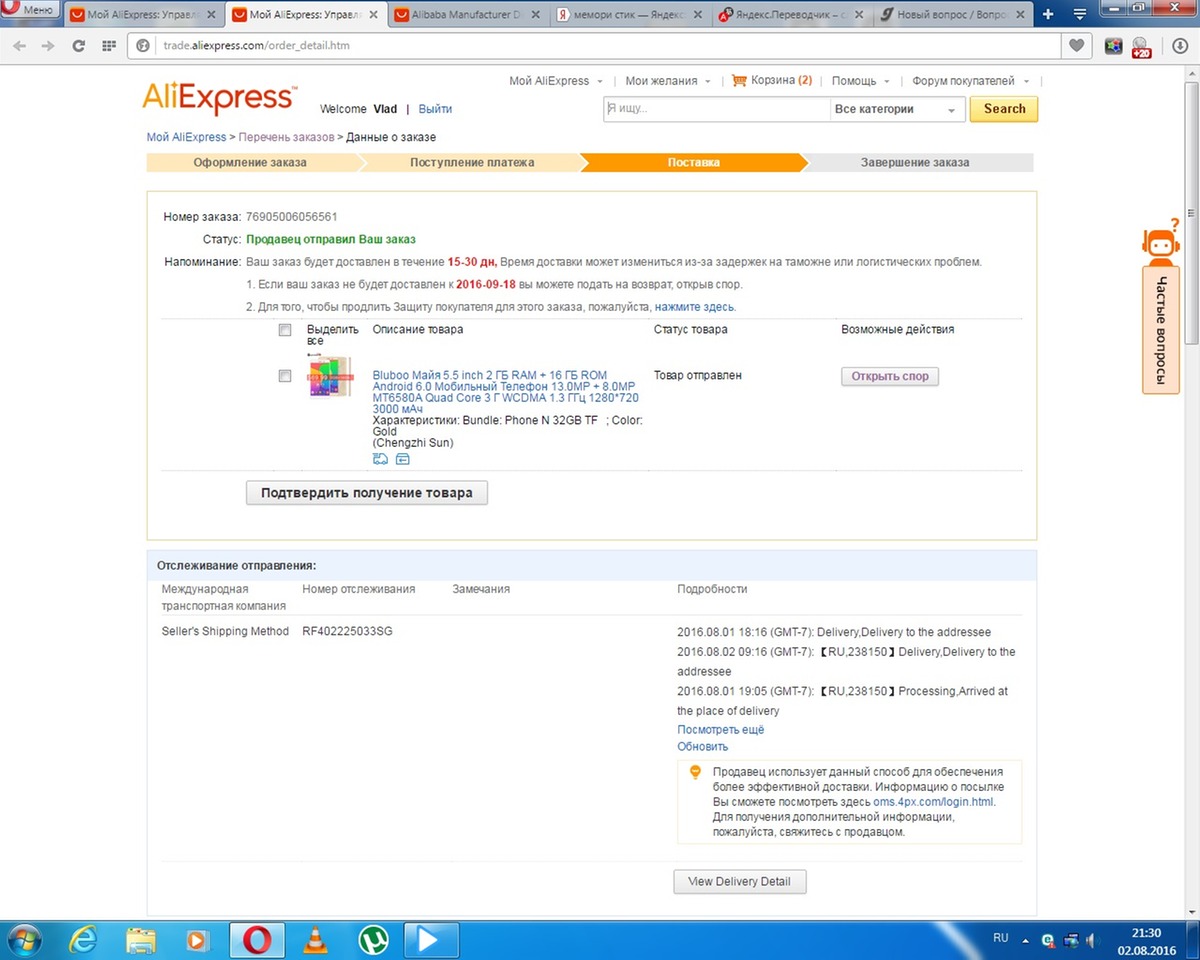
Task: Open the Частые вопросы side panel
Action: (x=1160, y=330)
